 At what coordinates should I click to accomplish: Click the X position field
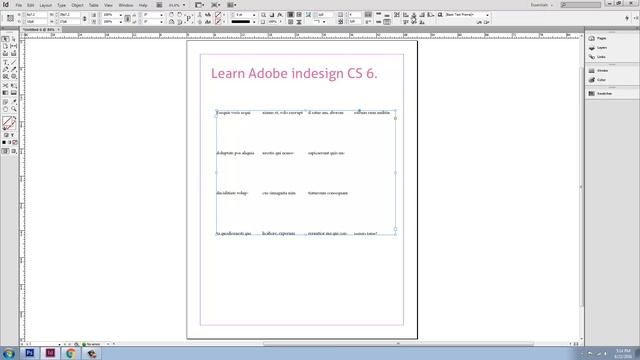click(36, 15)
